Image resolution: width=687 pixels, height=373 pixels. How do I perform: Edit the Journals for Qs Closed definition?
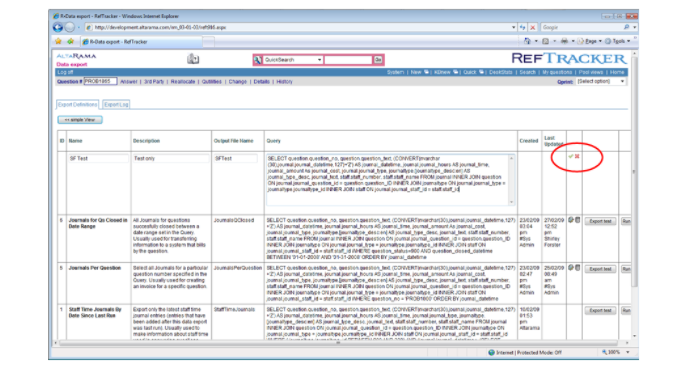[x=571, y=220]
